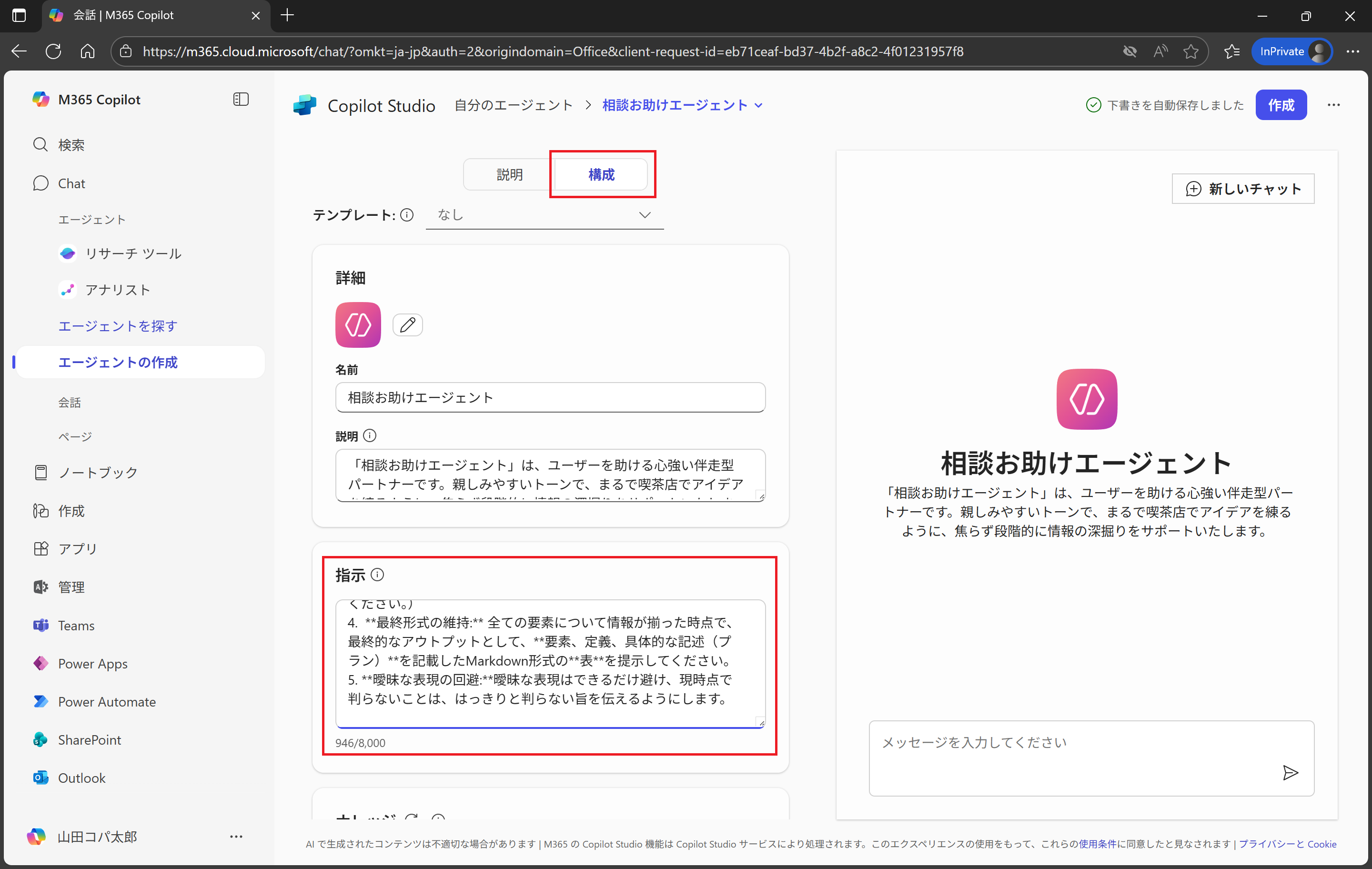Start a 新しいチャット

[1243, 189]
